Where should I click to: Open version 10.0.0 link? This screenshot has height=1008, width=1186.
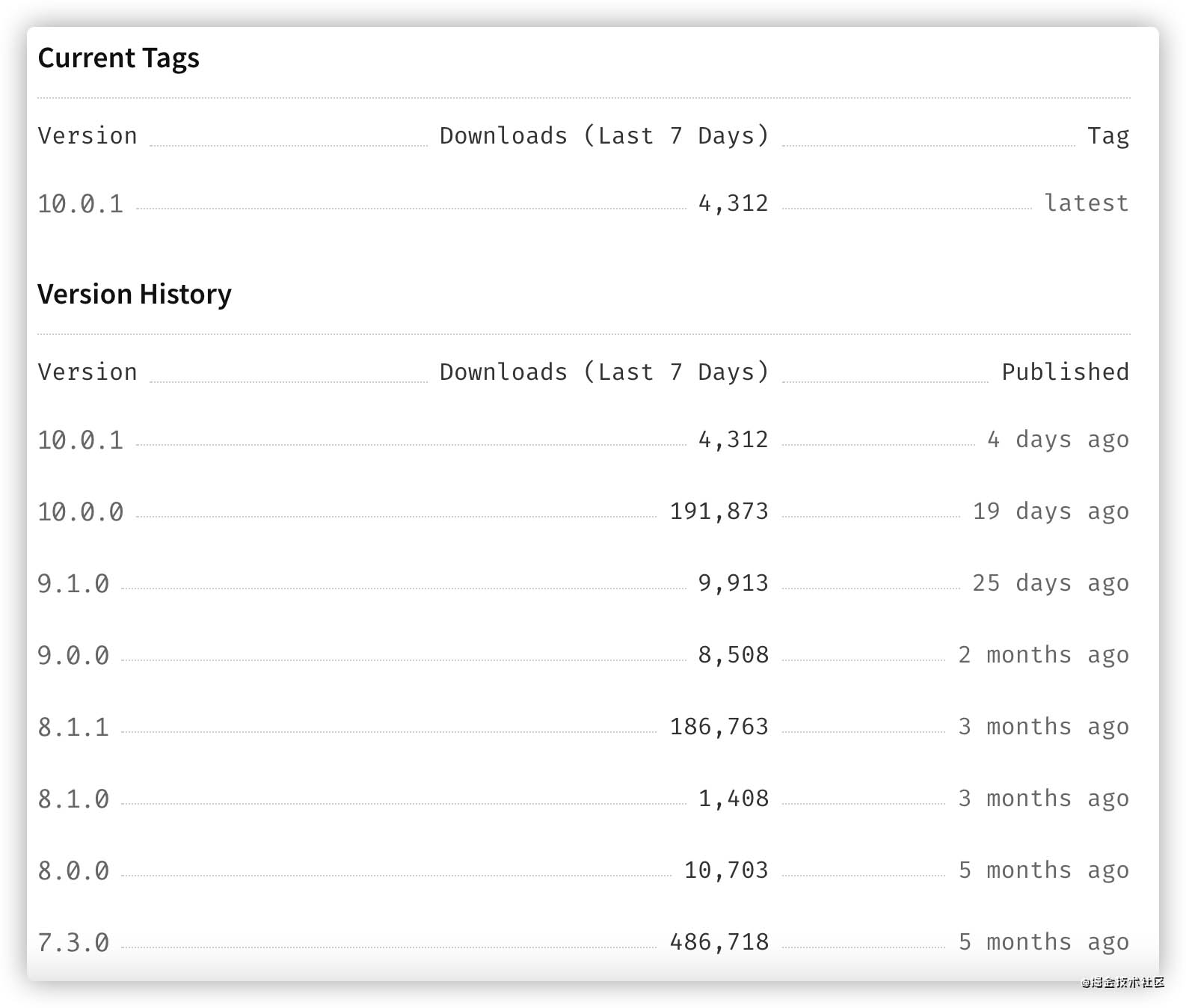click(81, 511)
